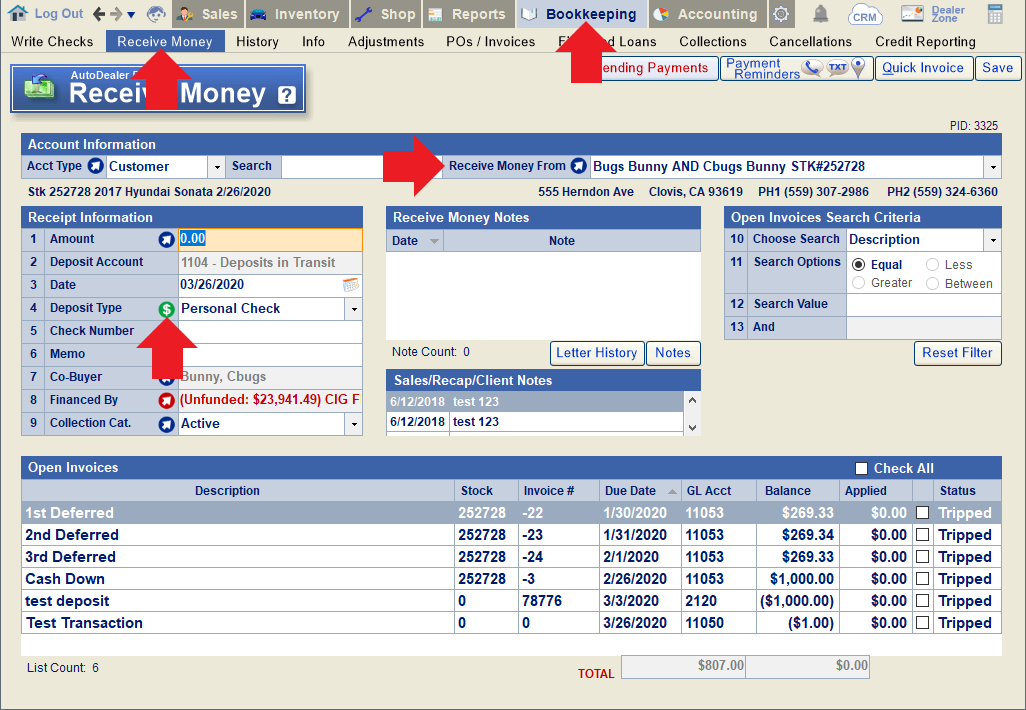Select the Equal search option

pyautogui.click(x=858, y=265)
